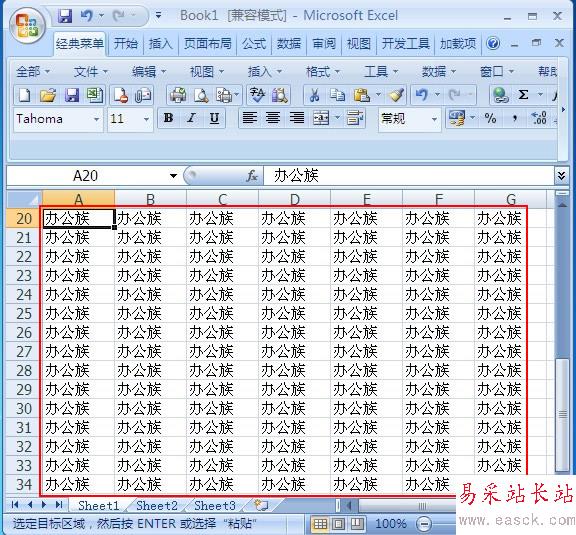Undo using the quick access toolbar arrow
The image size is (576, 535).
pyautogui.click(x=87, y=16)
